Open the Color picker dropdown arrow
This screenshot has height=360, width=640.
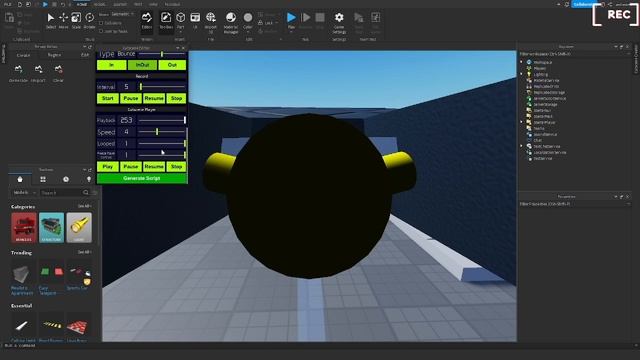pos(248,32)
